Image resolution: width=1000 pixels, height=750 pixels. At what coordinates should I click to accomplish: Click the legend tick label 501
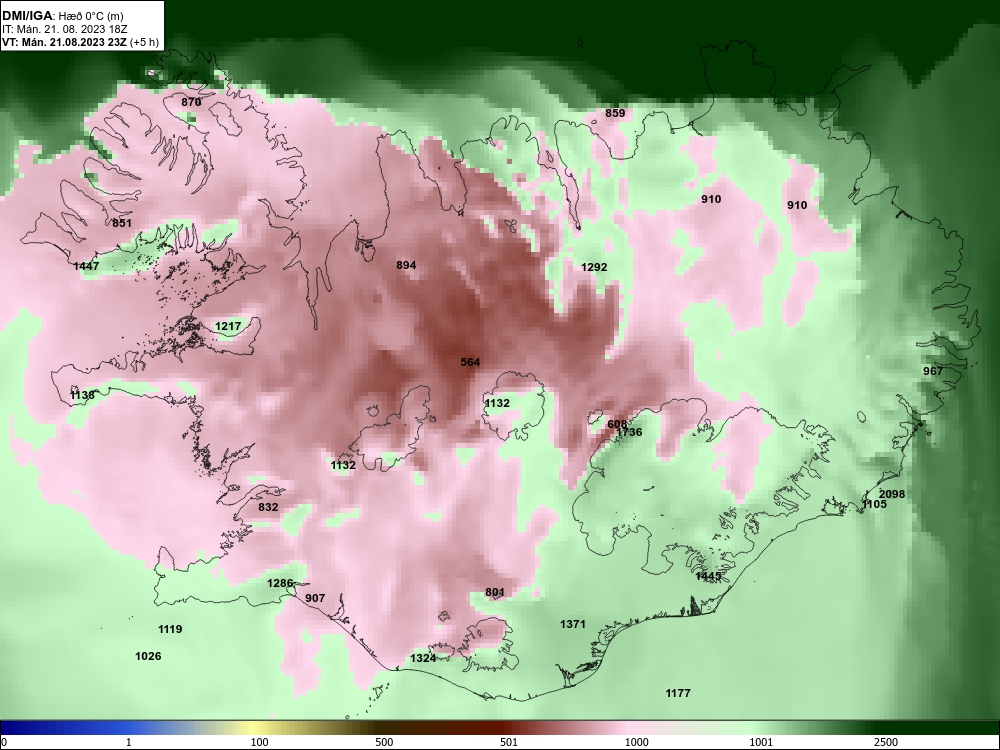point(509,742)
